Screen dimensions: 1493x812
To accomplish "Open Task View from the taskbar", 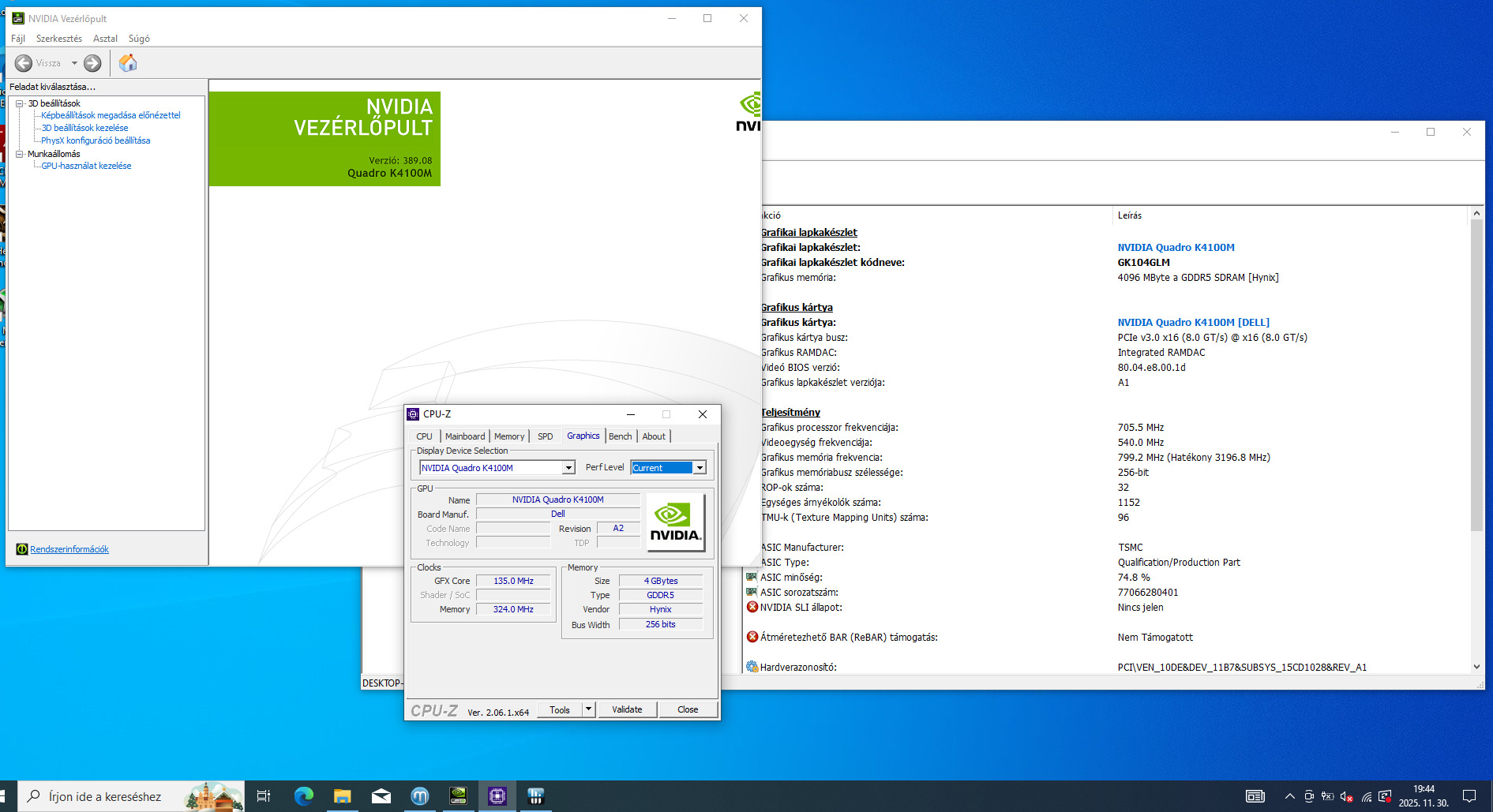I will click(264, 796).
